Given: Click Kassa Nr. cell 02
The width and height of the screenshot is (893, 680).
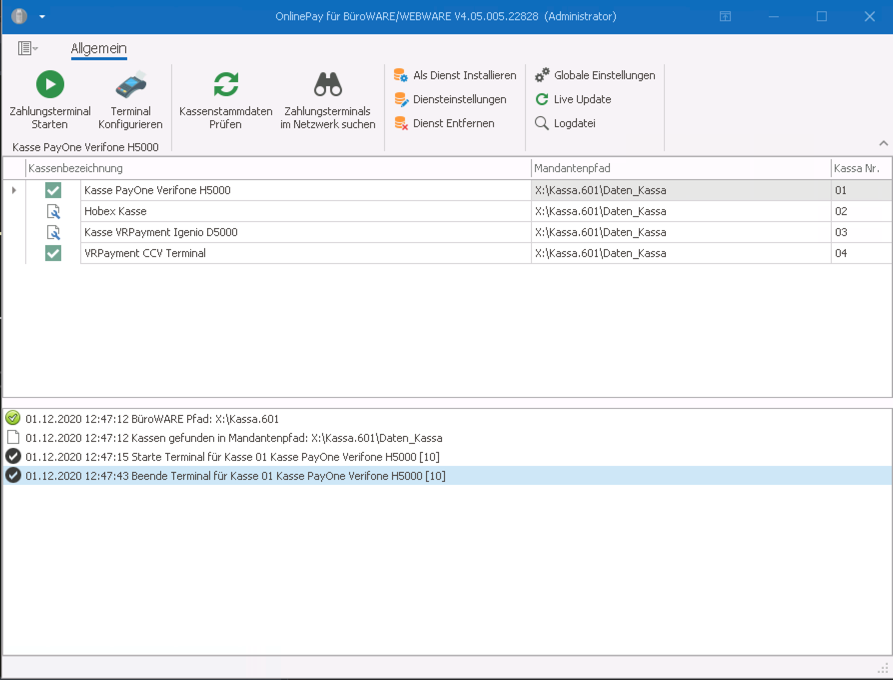Looking at the screenshot, I should (862, 211).
